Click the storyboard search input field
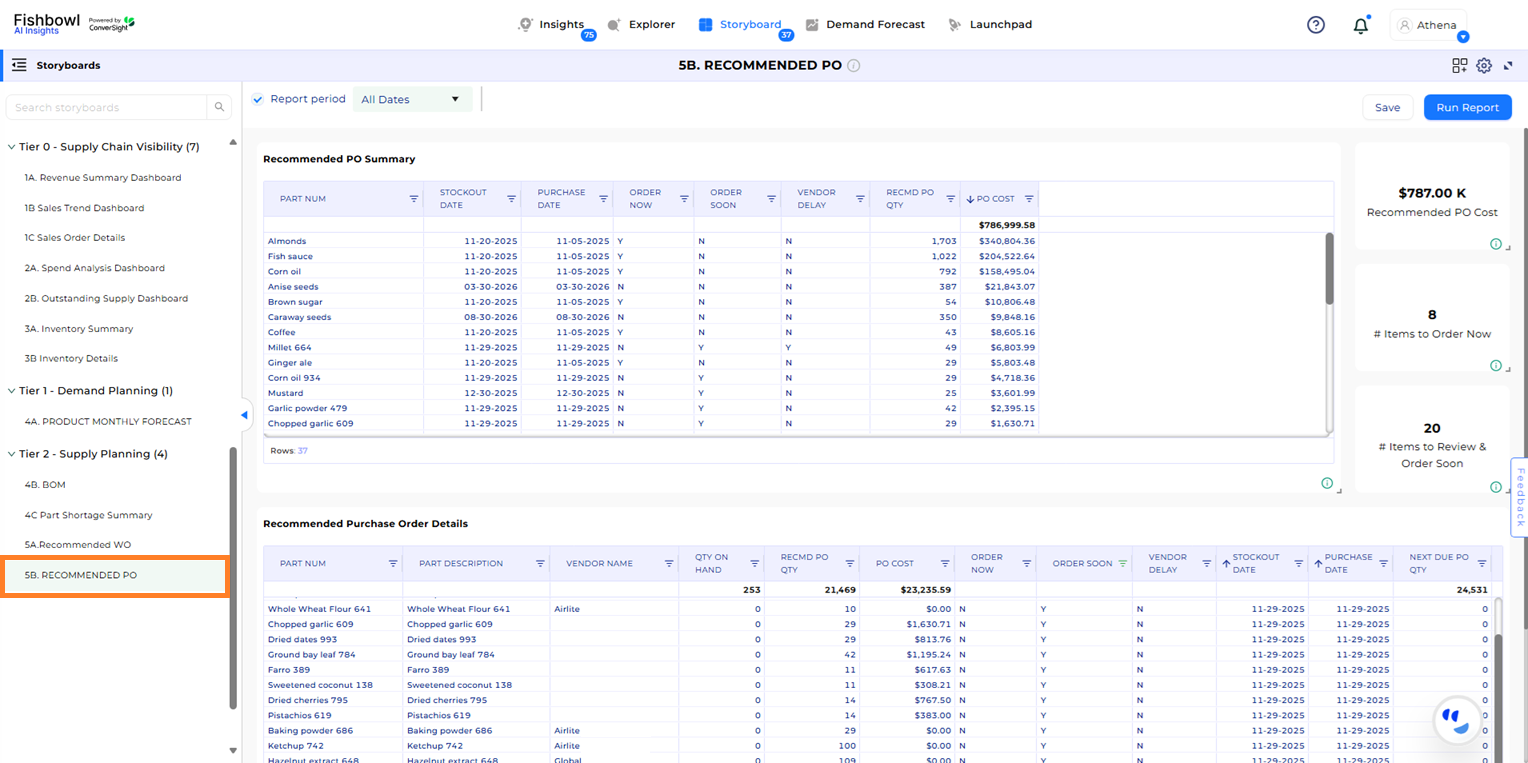The height and width of the screenshot is (763, 1528). pos(110,107)
